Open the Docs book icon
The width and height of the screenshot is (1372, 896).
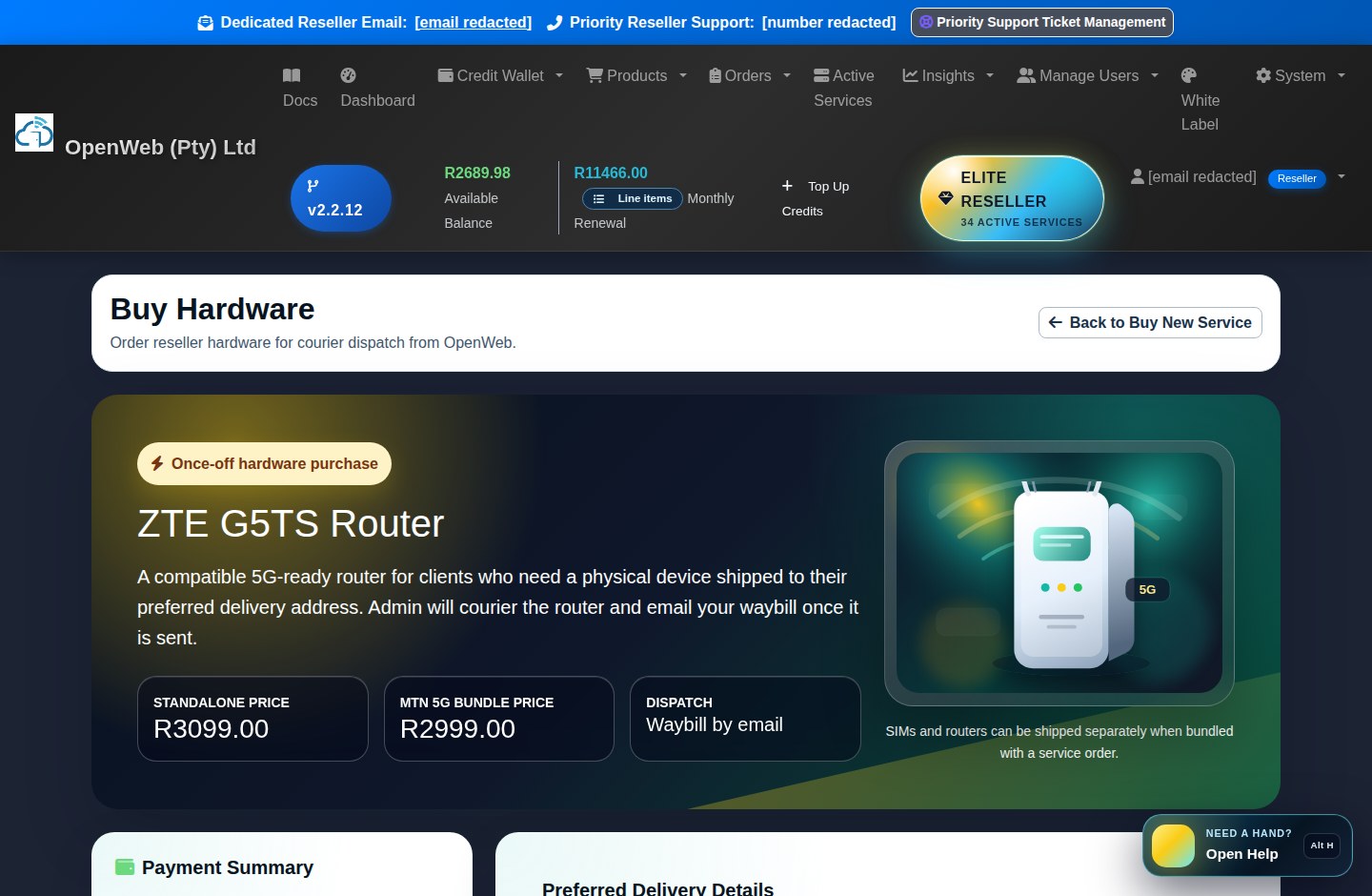click(x=292, y=75)
